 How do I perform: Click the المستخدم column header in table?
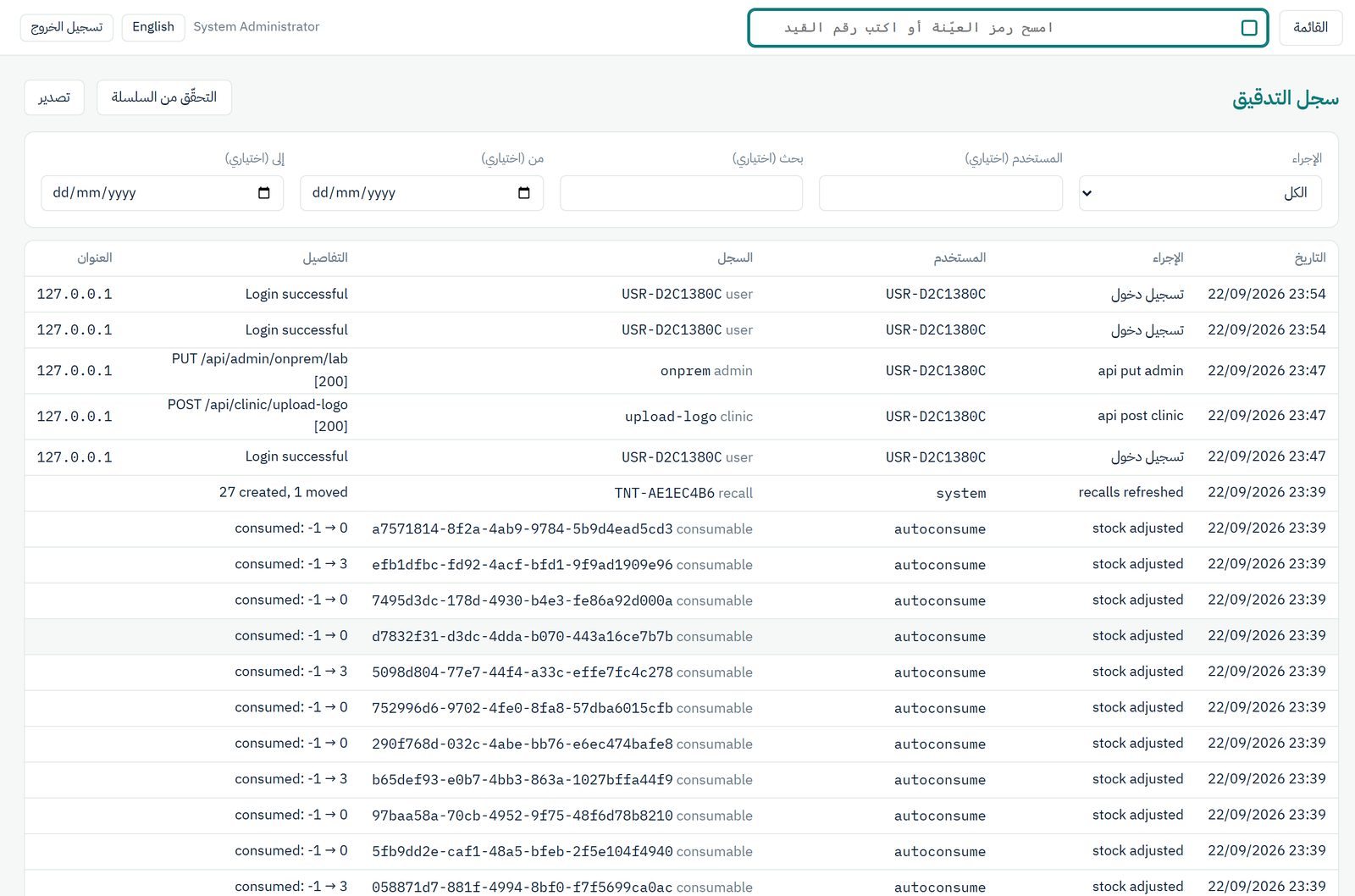click(960, 257)
